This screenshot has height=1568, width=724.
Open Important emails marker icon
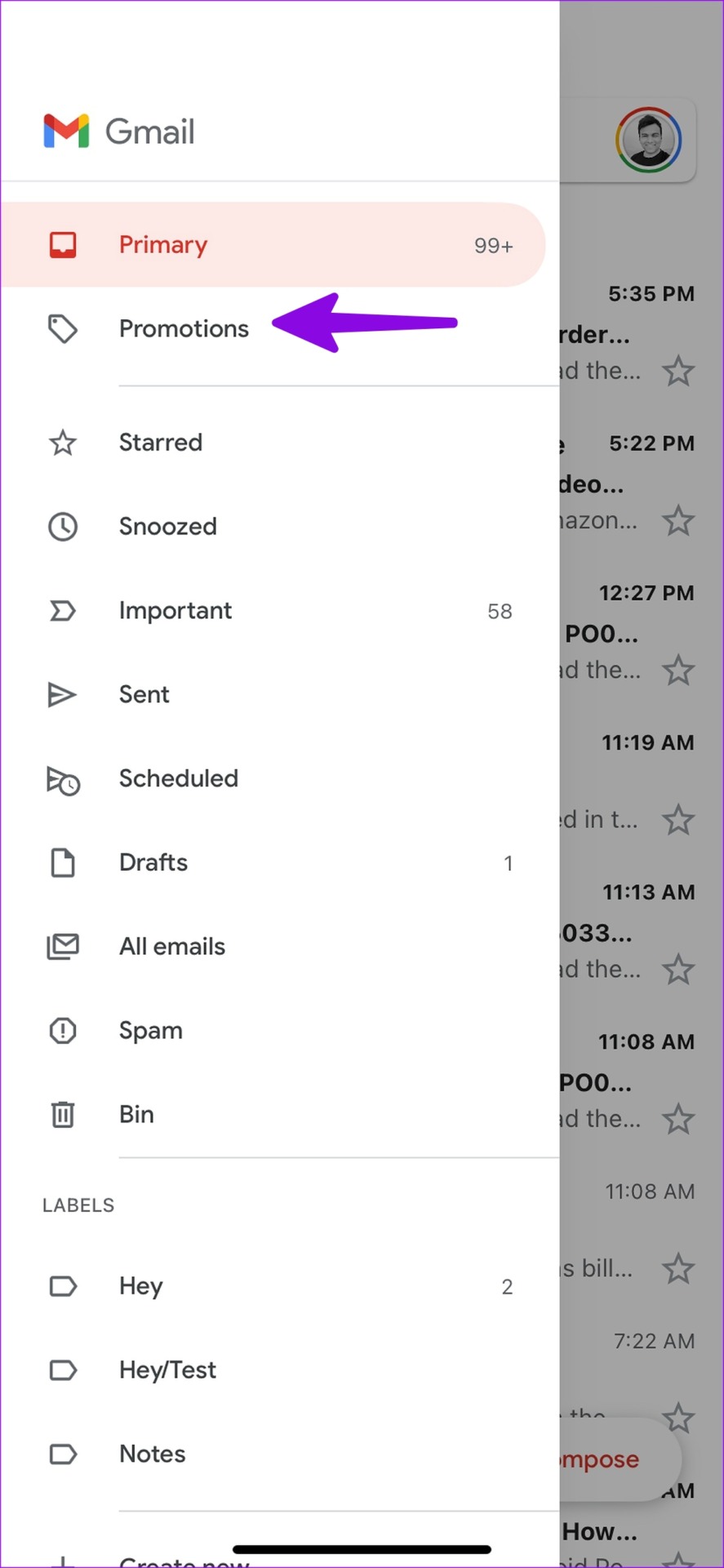click(63, 611)
